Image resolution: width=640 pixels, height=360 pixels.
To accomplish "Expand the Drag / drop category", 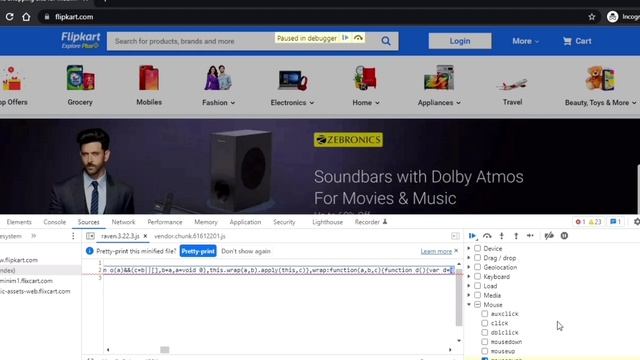I will (x=469, y=258).
